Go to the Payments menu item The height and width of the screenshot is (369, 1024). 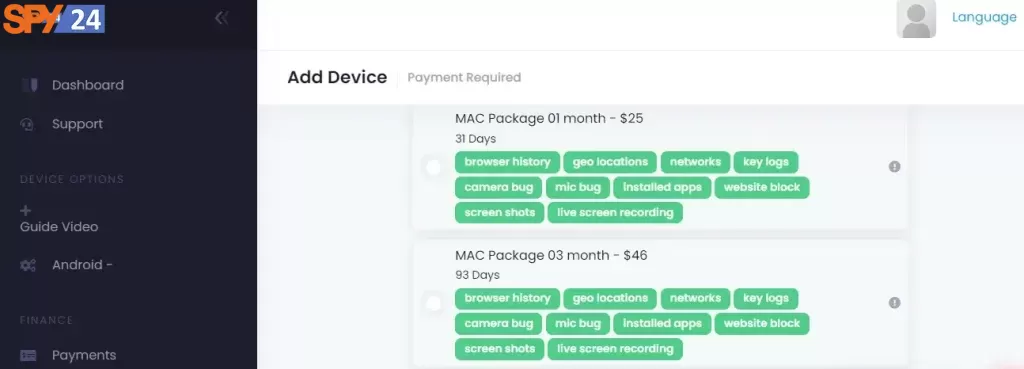point(84,355)
